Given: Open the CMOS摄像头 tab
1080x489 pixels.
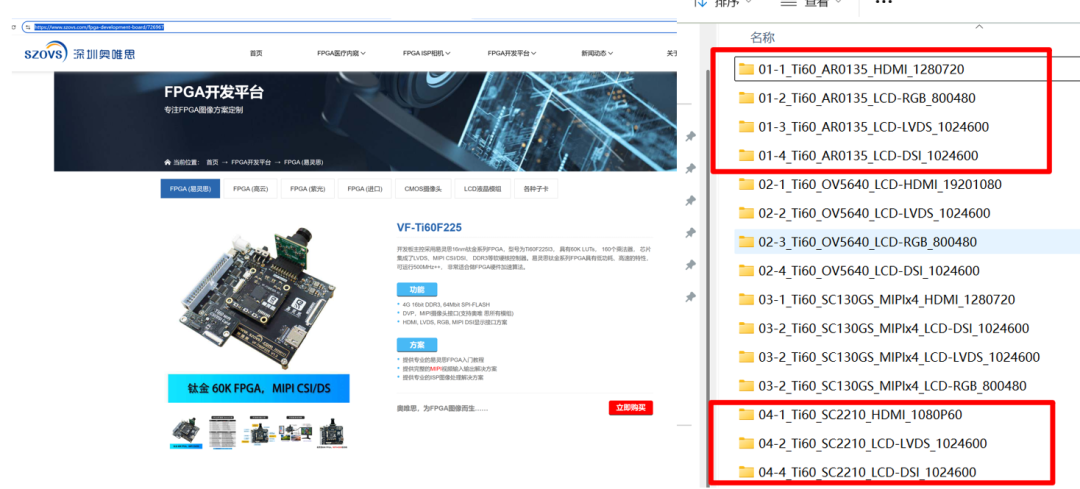Looking at the screenshot, I should pyautogui.click(x=424, y=189).
